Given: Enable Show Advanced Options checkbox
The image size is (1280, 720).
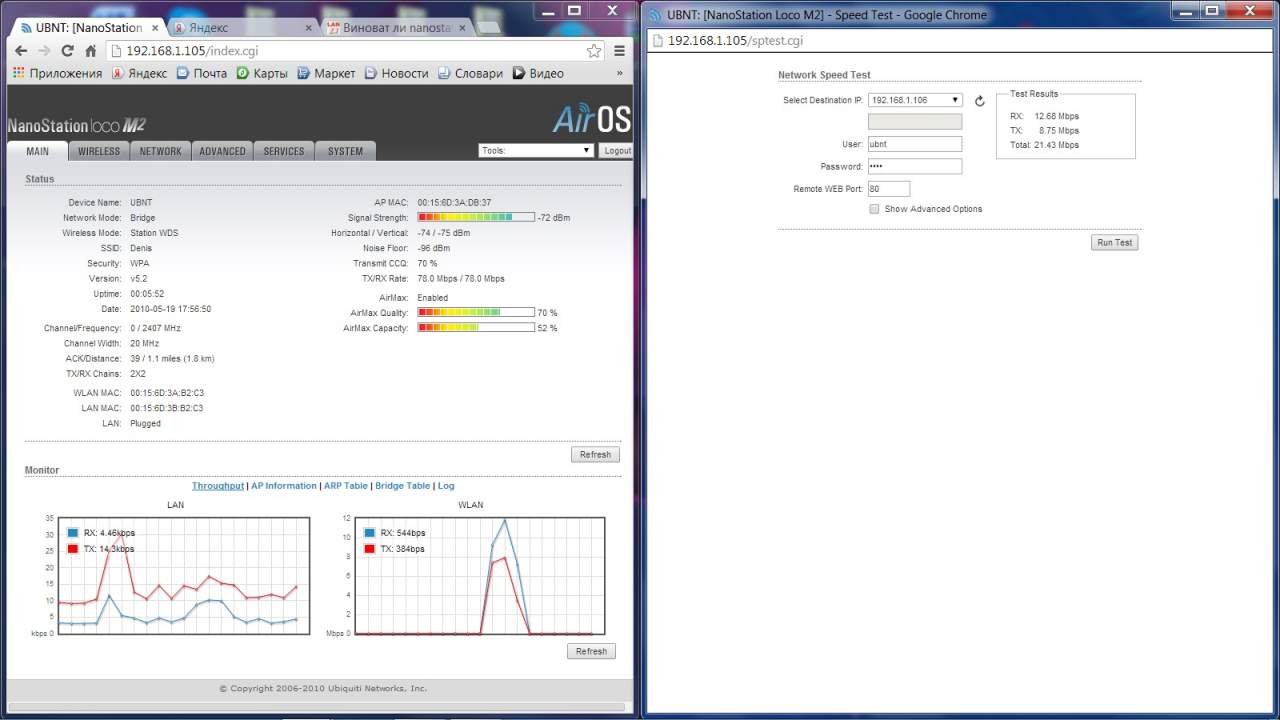Looking at the screenshot, I should click(x=874, y=209).
